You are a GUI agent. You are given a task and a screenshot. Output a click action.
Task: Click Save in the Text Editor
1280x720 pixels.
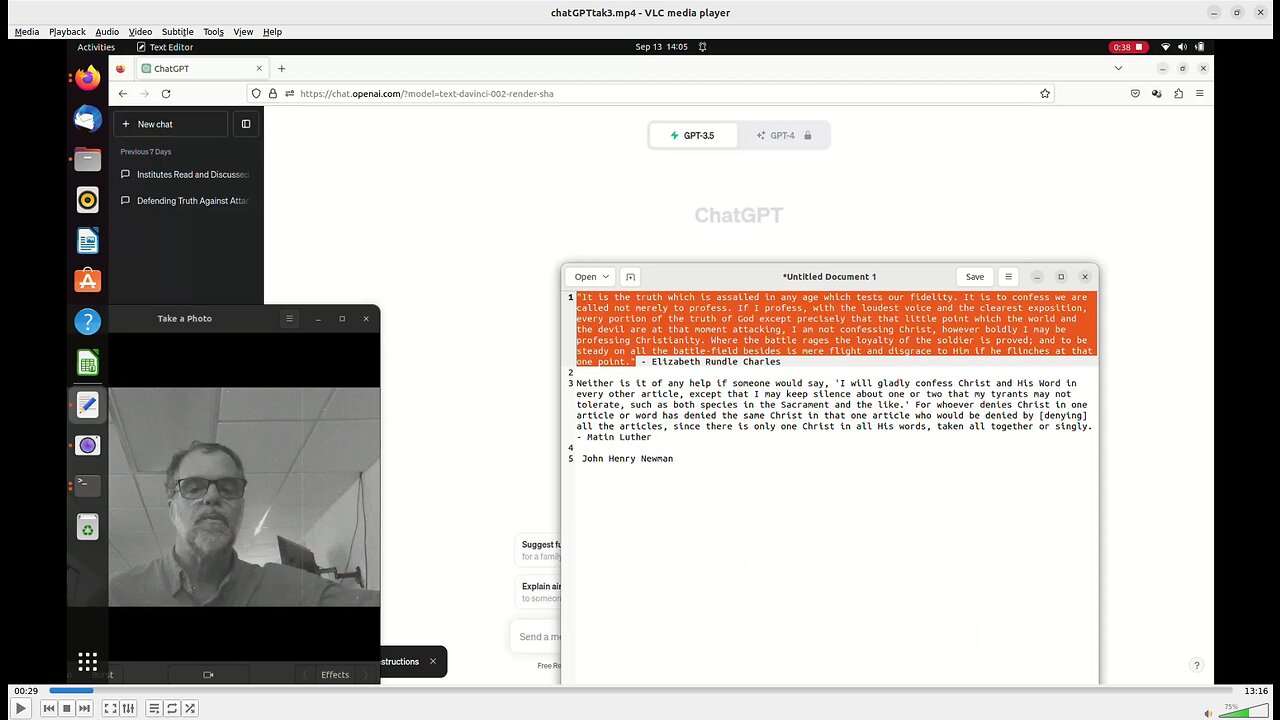click(x=975, y=277)
